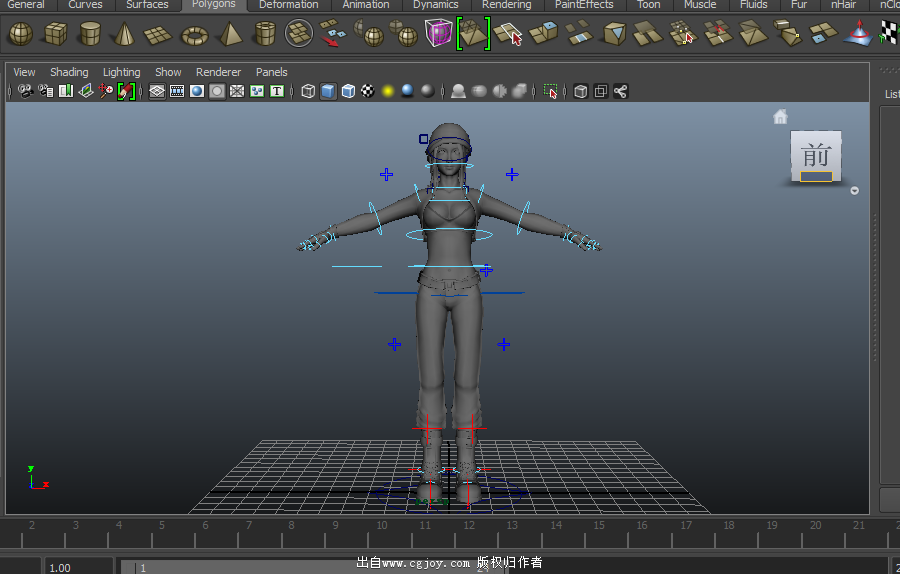Screen dimensions: 900x574
Task: Toggle the Resolution Gate display
Action: (197, 91)
